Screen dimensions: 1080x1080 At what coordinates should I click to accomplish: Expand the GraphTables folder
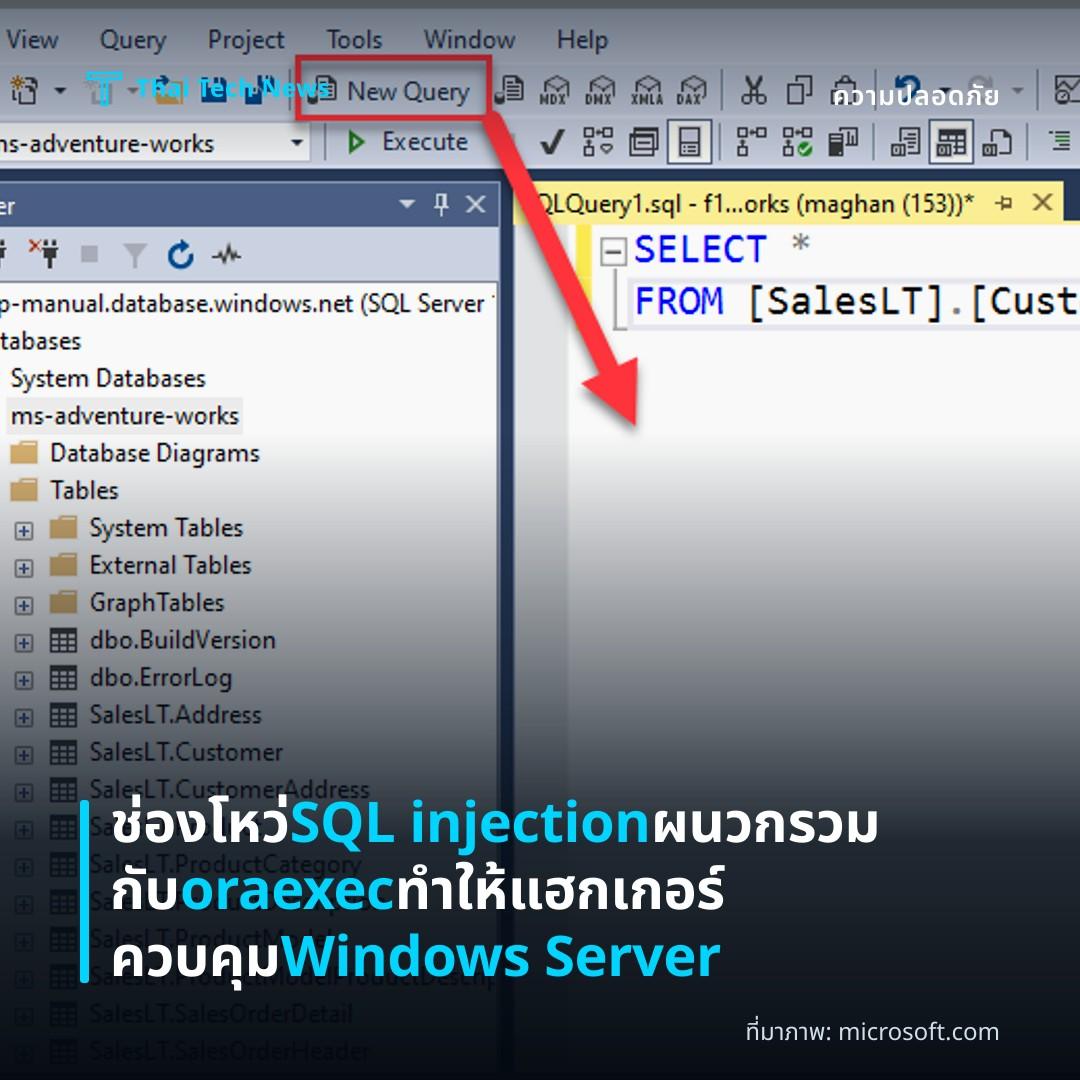point(23,605)
